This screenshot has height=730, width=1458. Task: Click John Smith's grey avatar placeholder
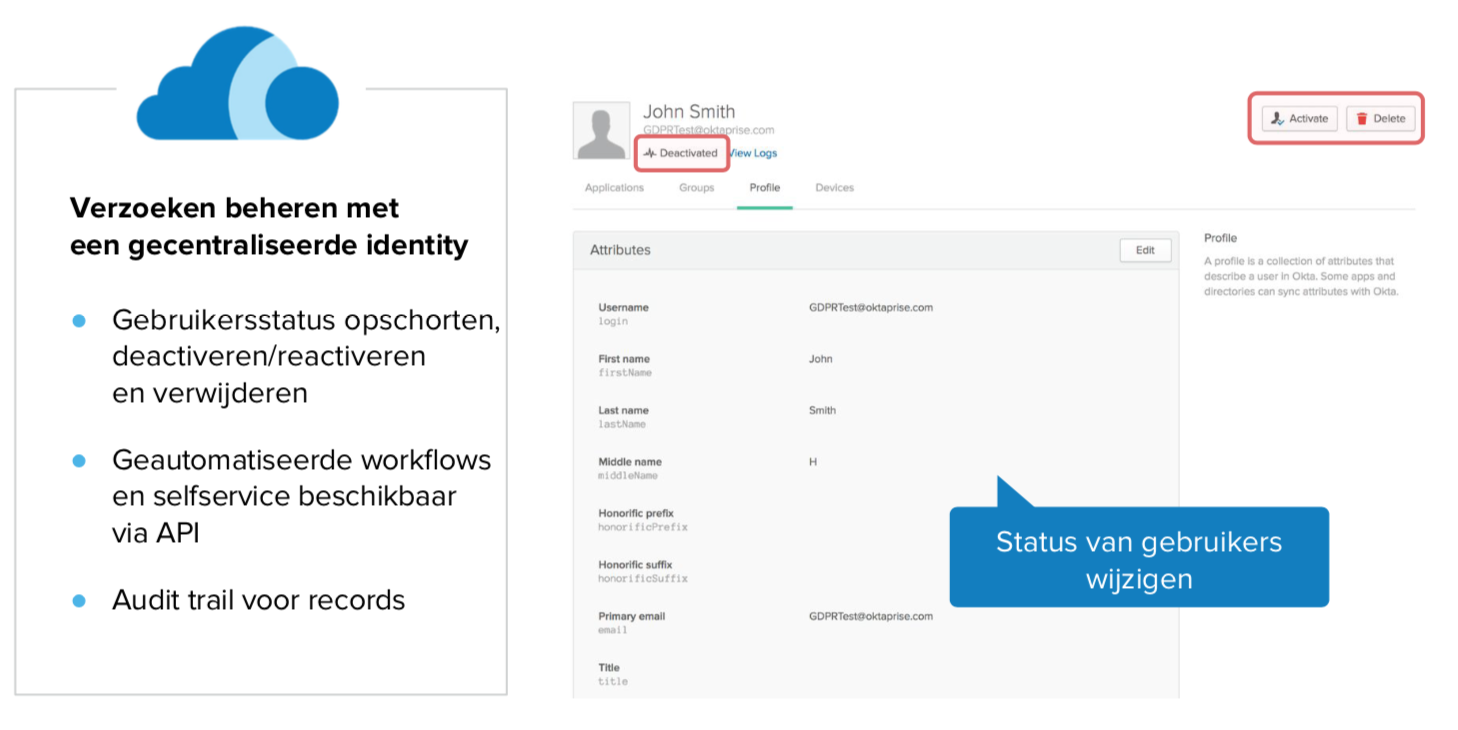coord(601,131)
